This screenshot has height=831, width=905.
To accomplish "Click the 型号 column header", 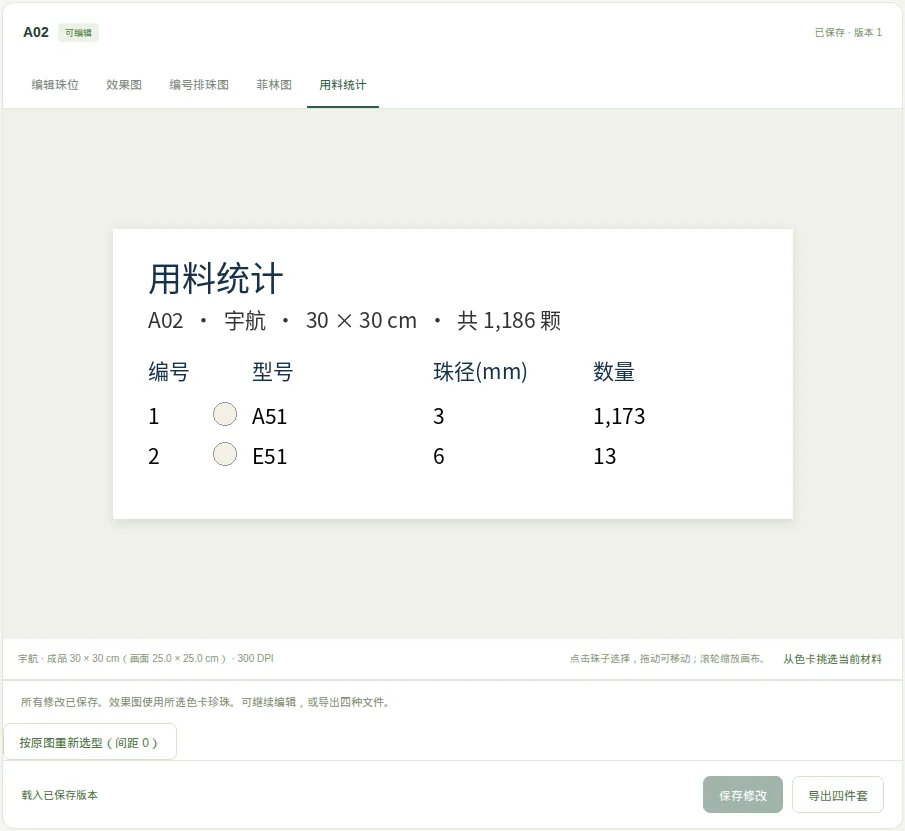I will point(273,372).
